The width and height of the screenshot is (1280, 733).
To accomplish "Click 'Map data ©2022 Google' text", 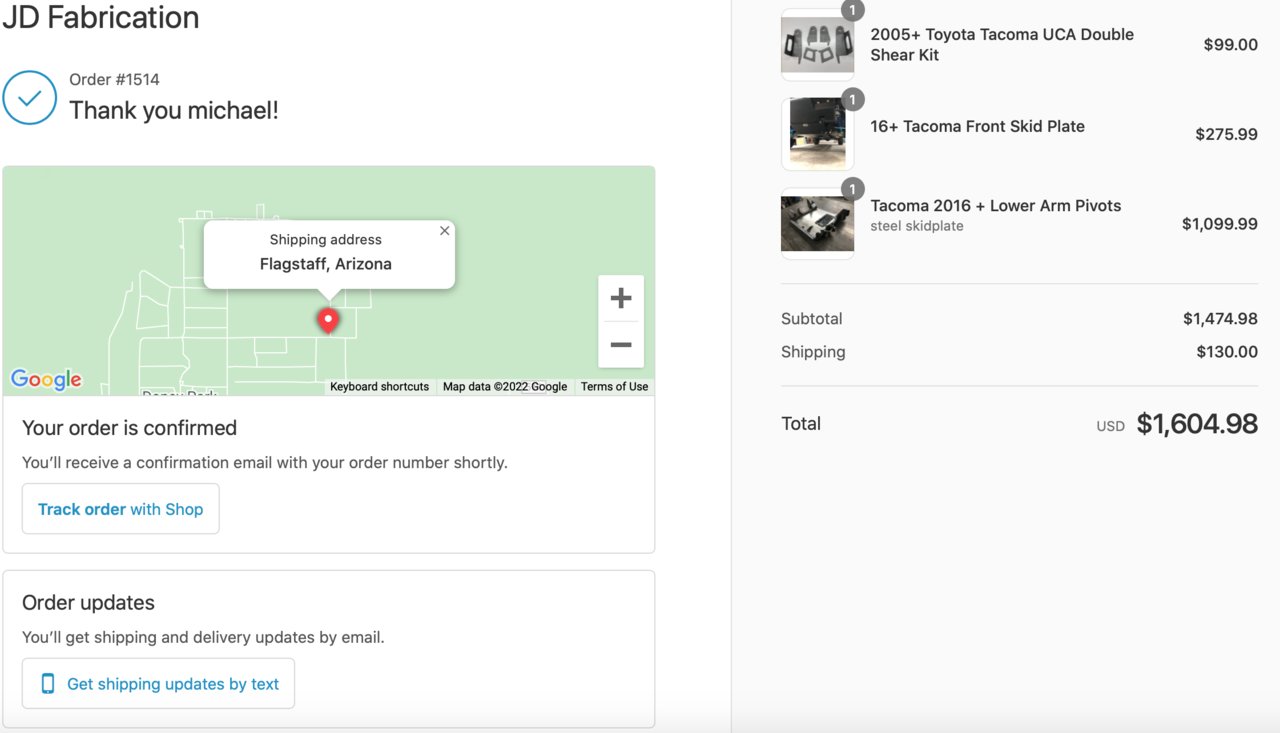I will (505, 387).
